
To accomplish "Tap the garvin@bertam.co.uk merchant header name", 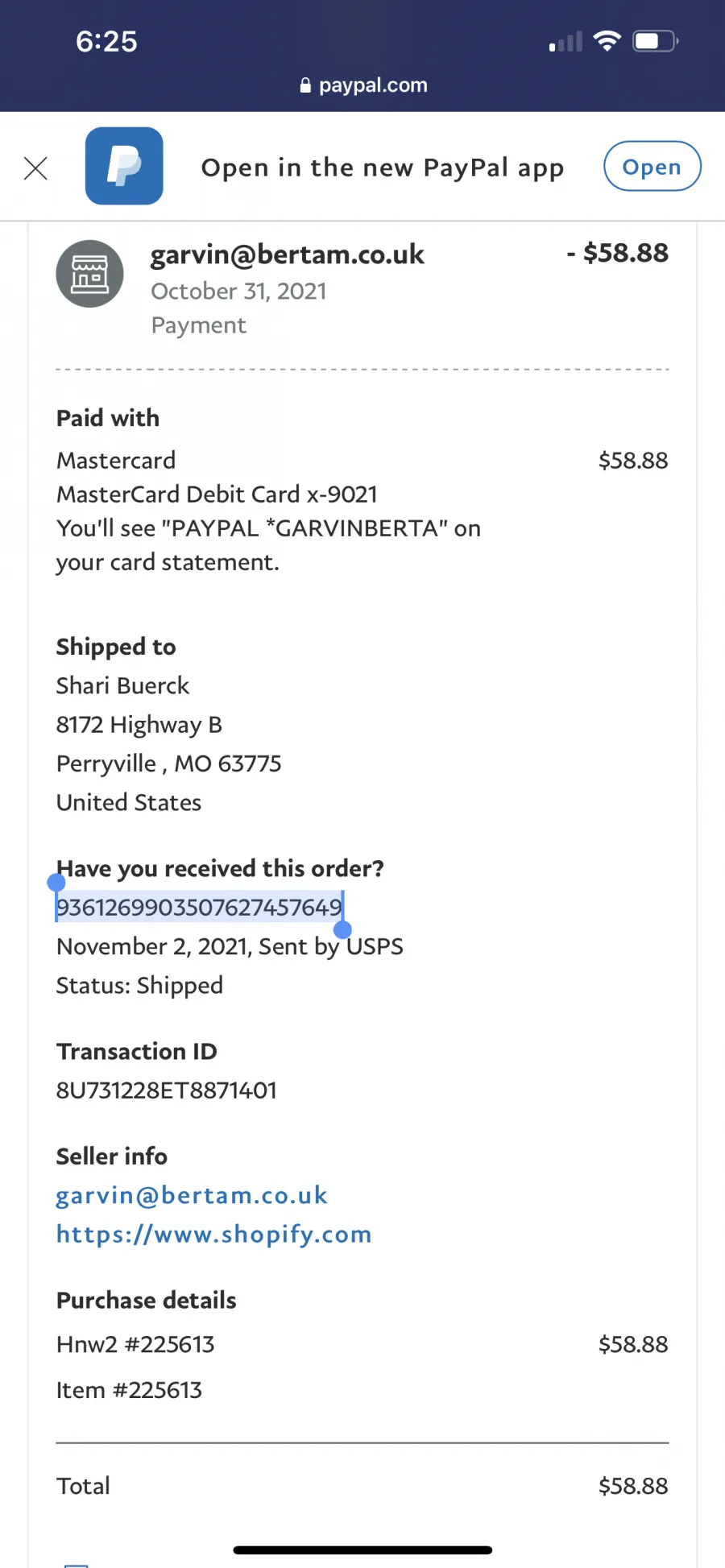I will tap(288, 254).
